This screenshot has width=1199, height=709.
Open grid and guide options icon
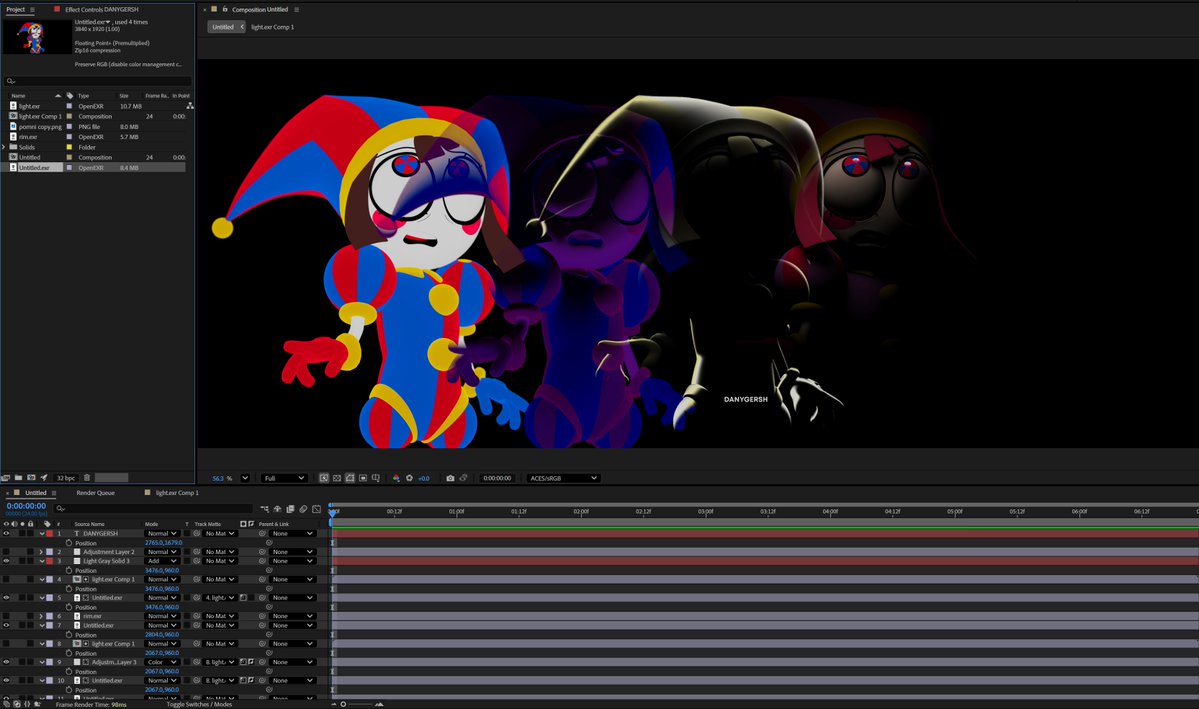click(375, 478)
